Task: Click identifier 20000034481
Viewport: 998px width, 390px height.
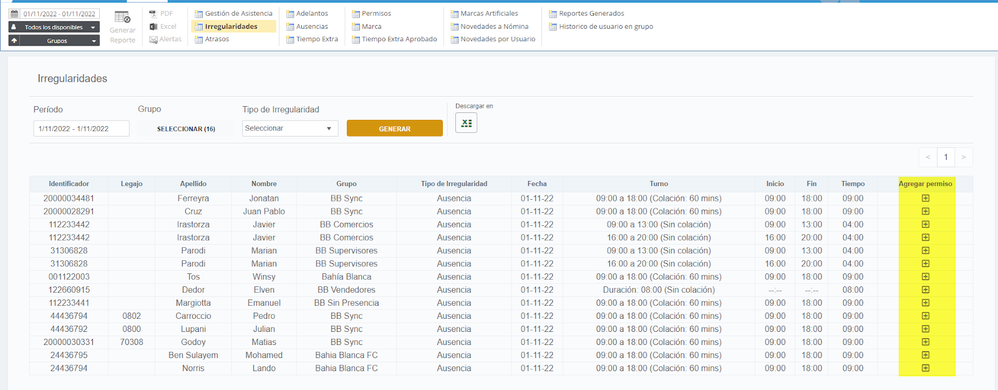Action: tap(69, 198)
